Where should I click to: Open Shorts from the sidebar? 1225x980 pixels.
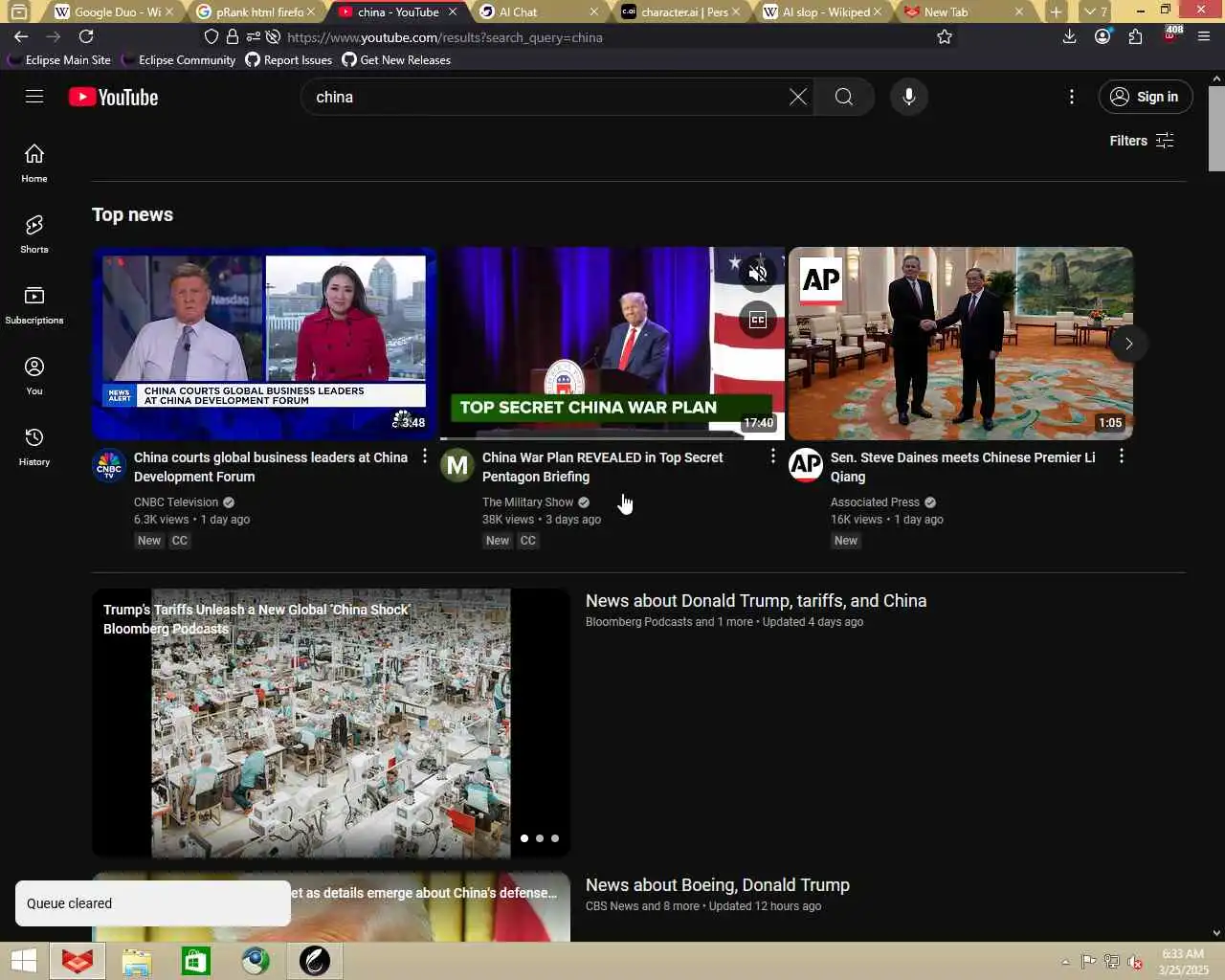point(34,234)
